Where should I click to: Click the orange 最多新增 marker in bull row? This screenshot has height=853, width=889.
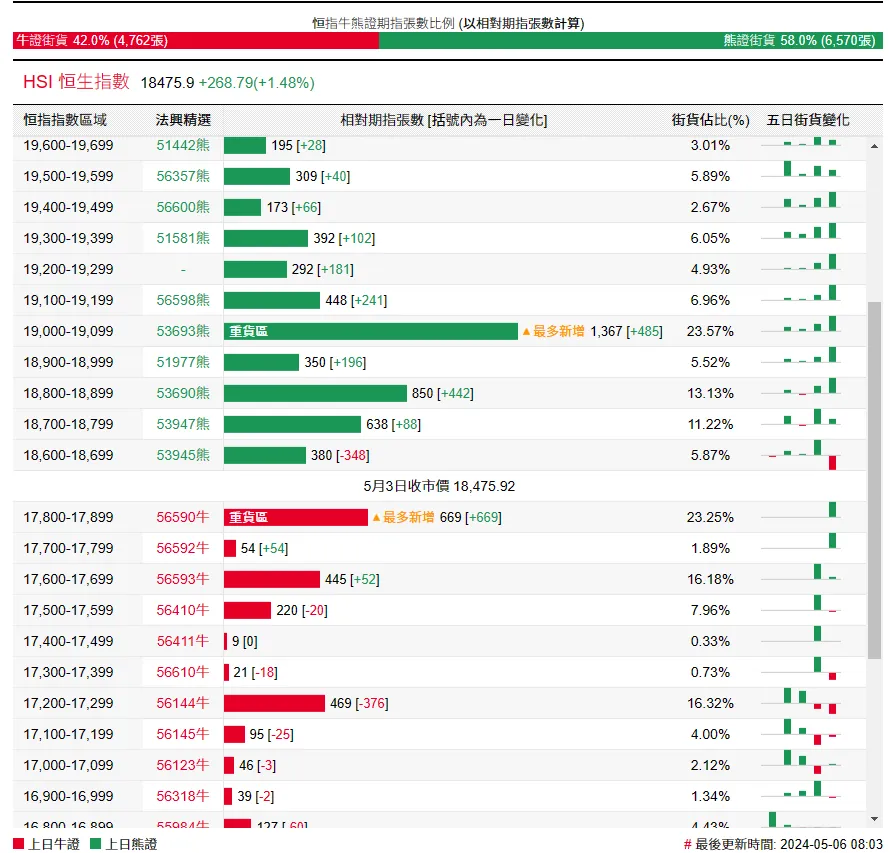point(403,517)
